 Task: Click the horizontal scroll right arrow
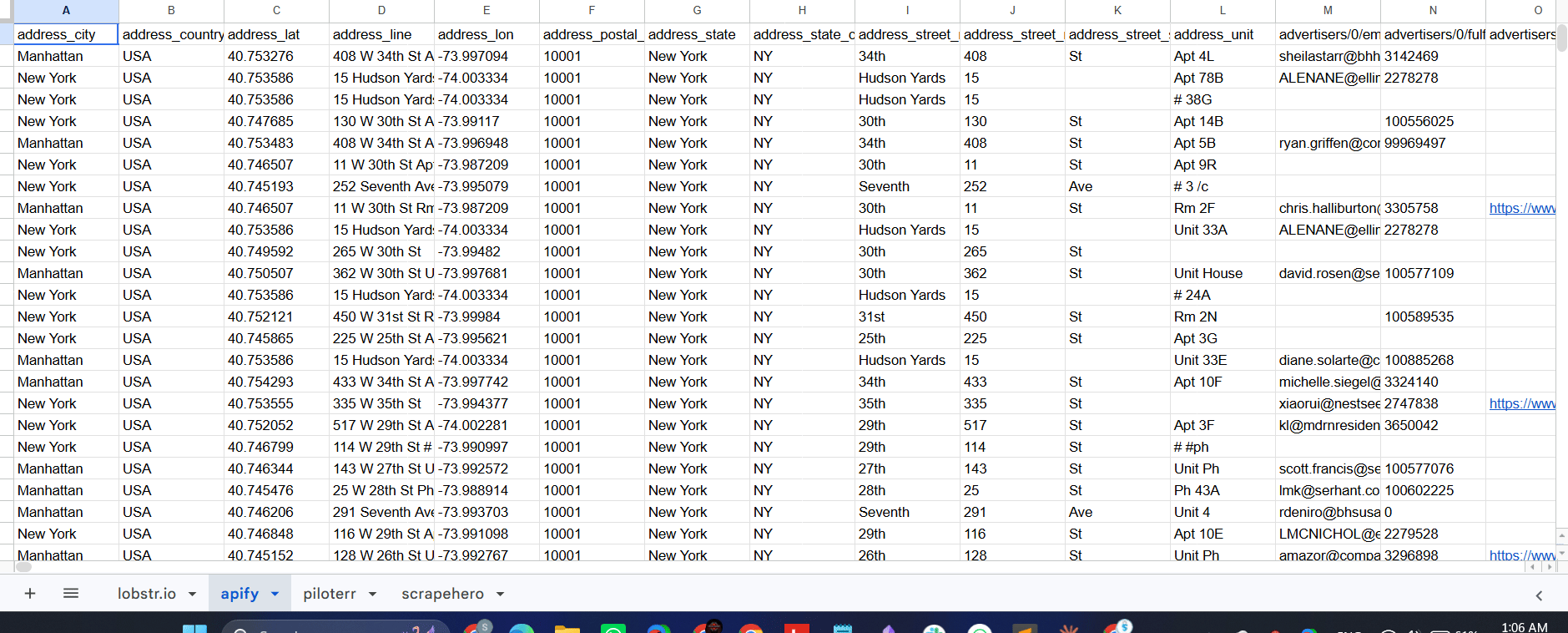coord(1550,567)
